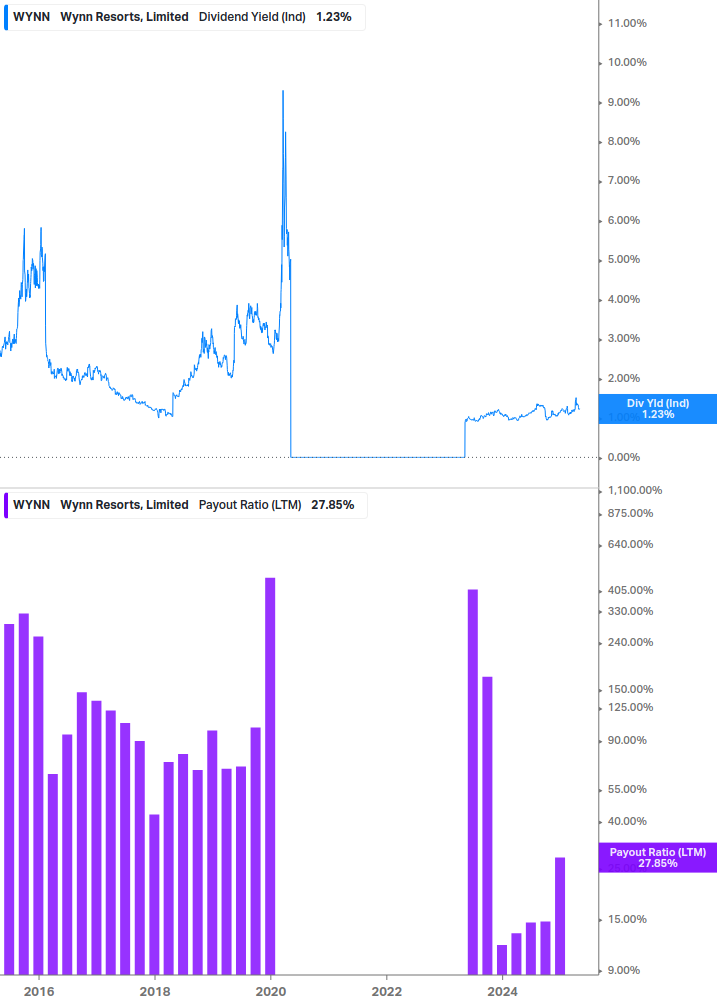Click the 405.00% payout axis label

click(630, 590)
